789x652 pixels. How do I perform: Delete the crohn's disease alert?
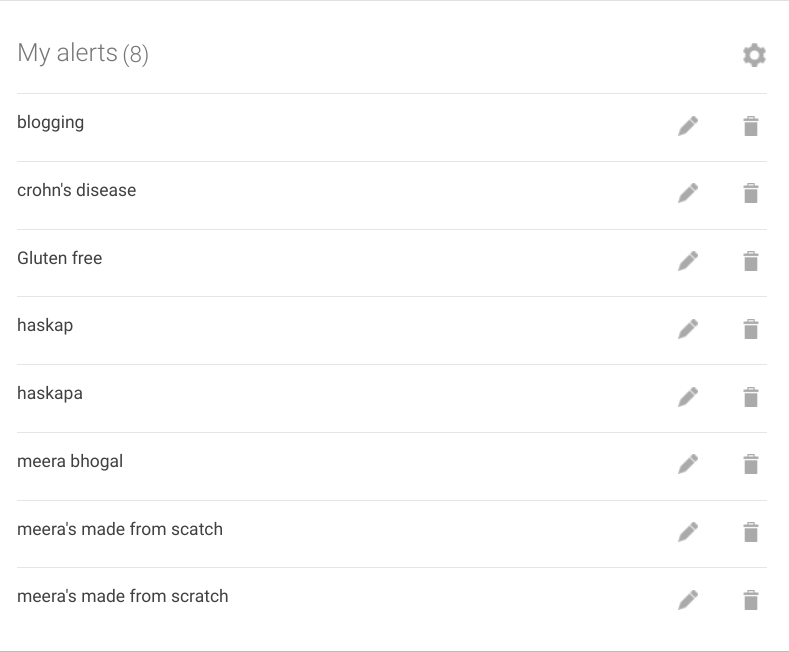[751, 193]
